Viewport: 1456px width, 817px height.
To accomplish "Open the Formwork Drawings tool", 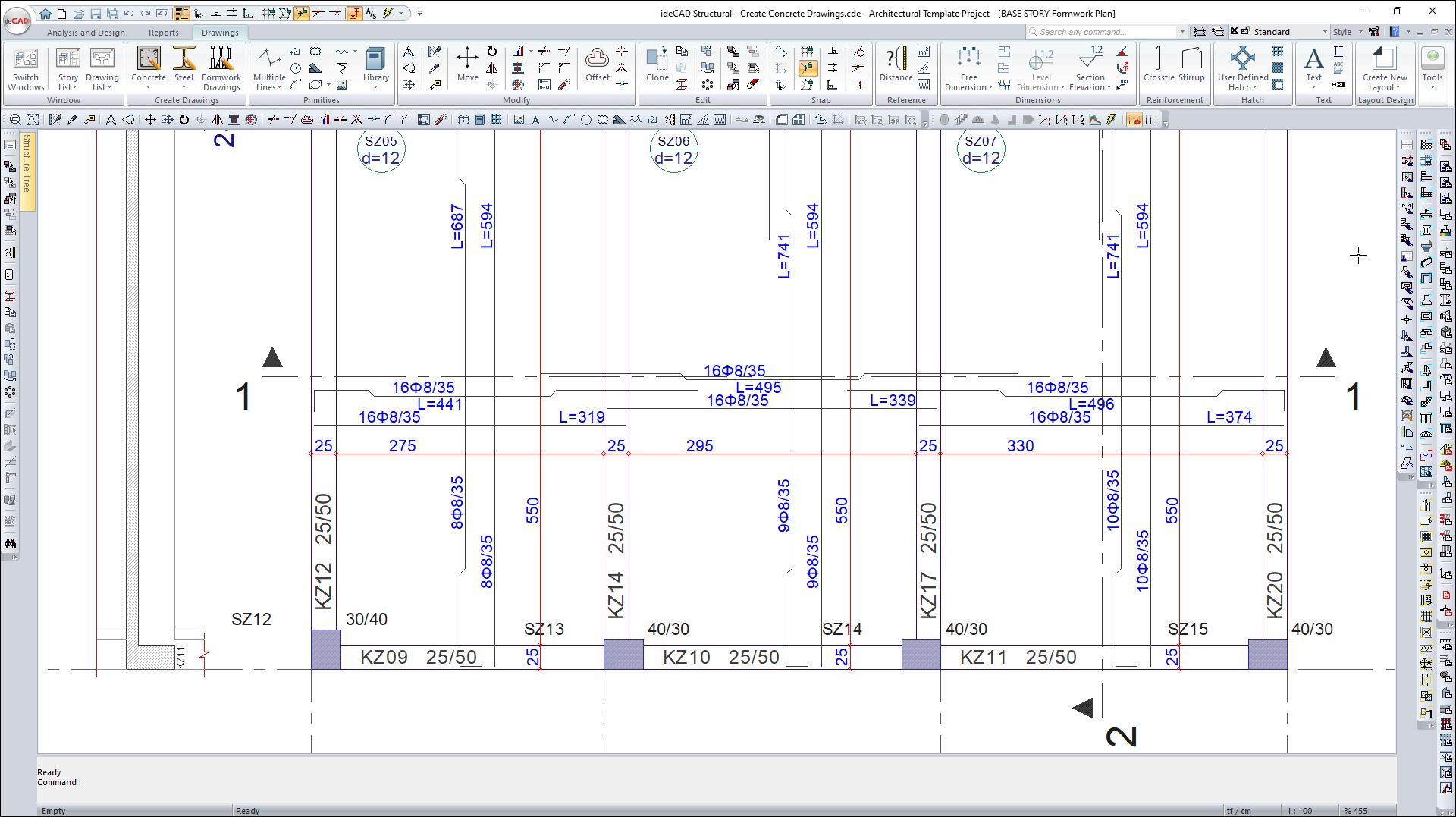I will (221, 68).
